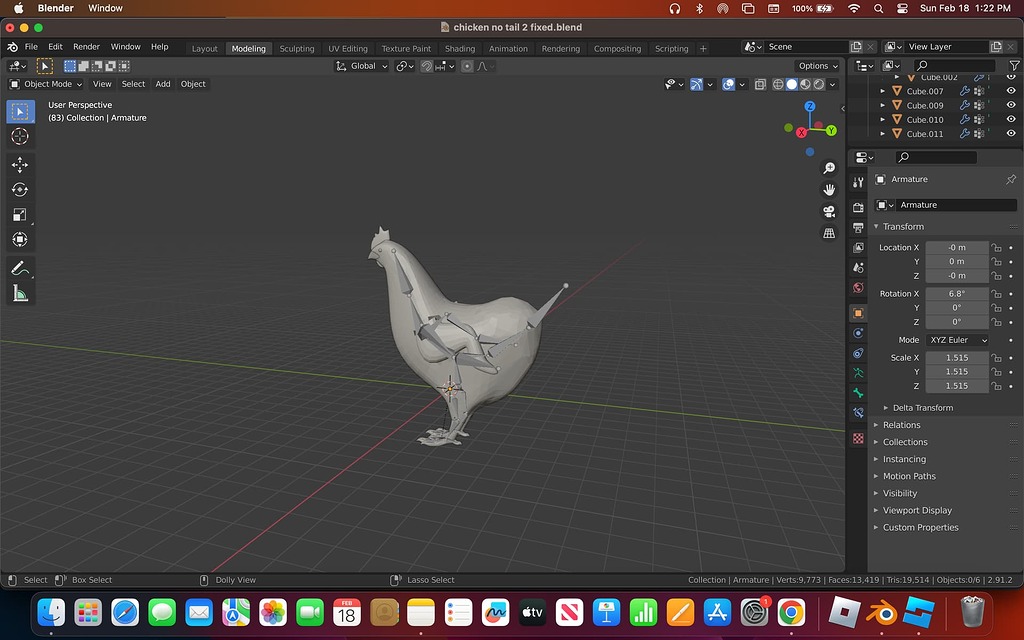Open the Edit menu
1024x640 pixels.
click(55, 46)
